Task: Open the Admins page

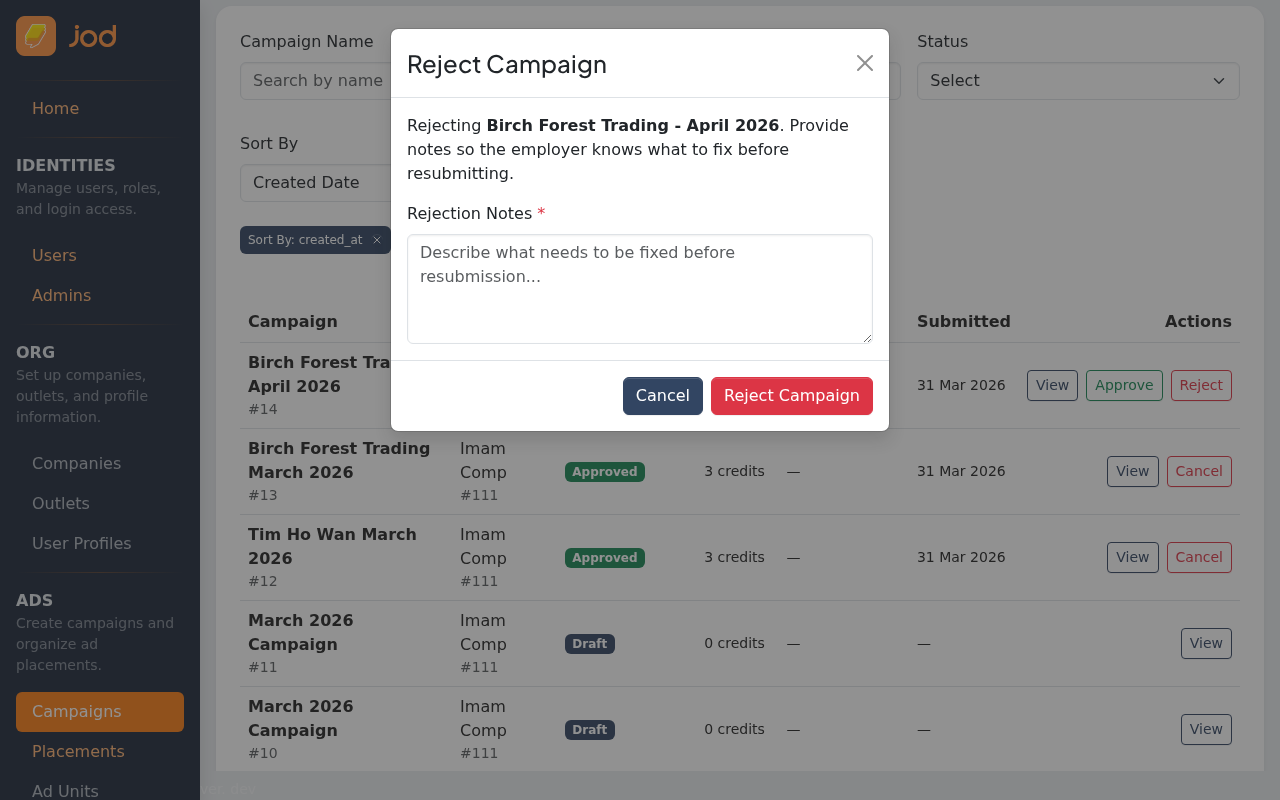Action: pos(61,295)
